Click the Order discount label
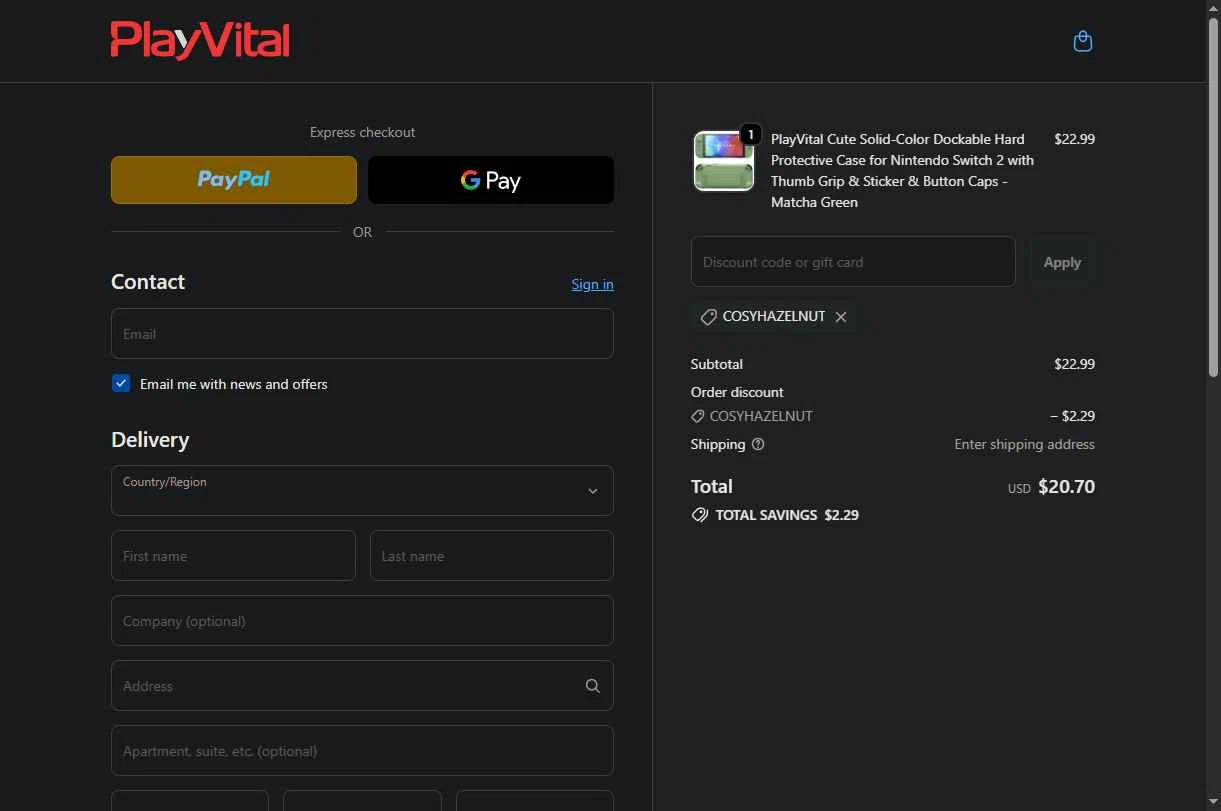The image size is (1221, 811). click(737, 392)
